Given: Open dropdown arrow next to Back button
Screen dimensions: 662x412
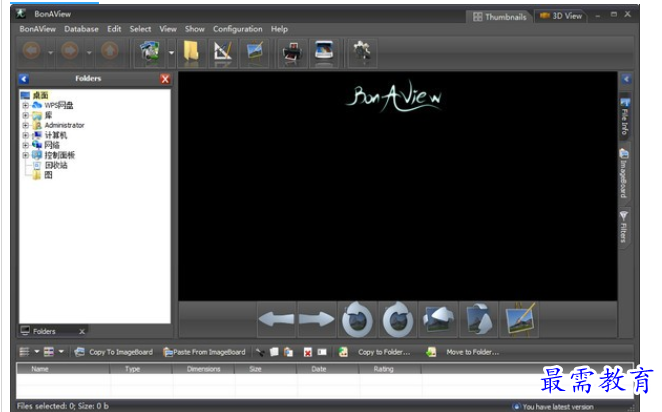Looking at the screenshot, I should [51, 53].
